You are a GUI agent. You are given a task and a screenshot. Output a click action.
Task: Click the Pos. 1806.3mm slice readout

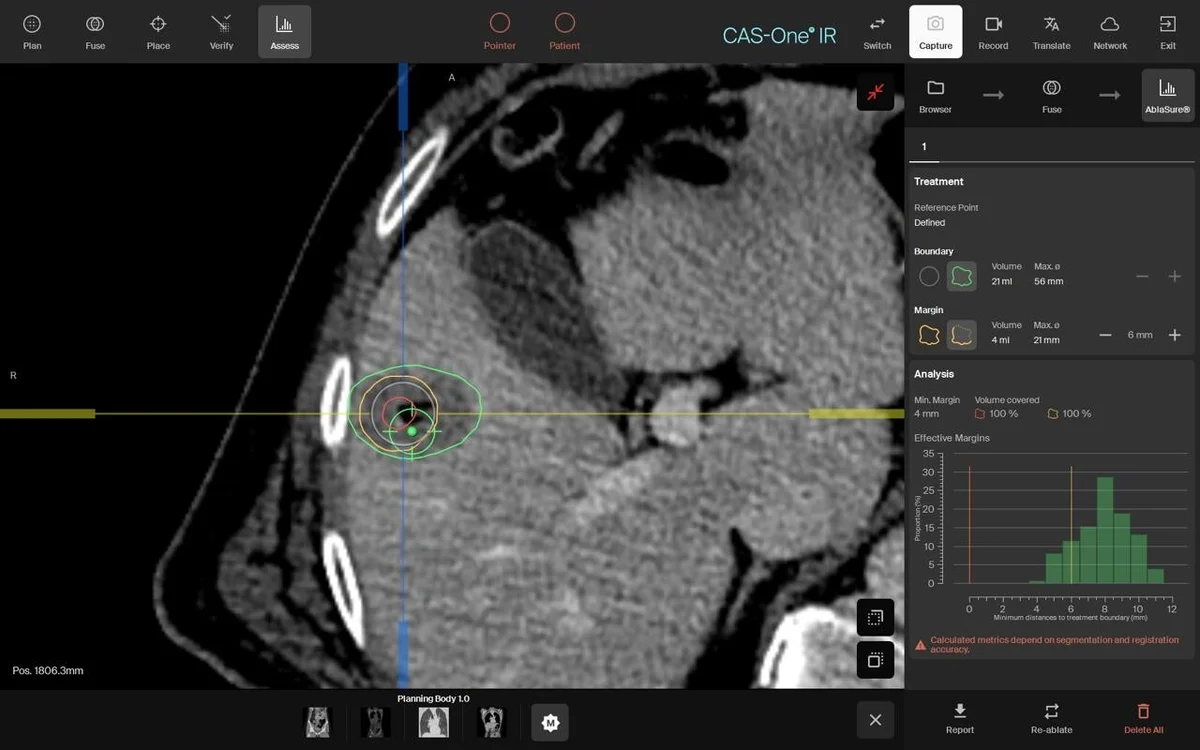coord(48,670)
